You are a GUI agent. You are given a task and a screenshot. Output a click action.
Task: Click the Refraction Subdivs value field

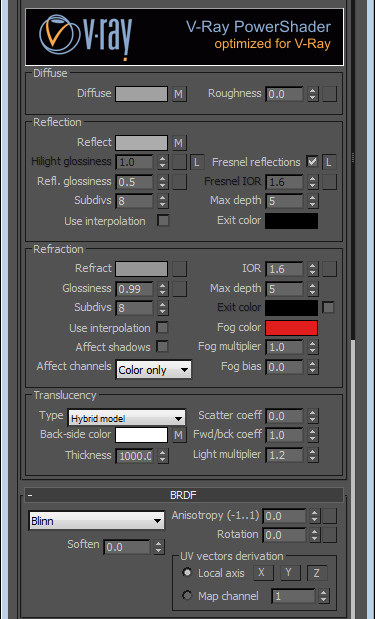pos(134,308)
